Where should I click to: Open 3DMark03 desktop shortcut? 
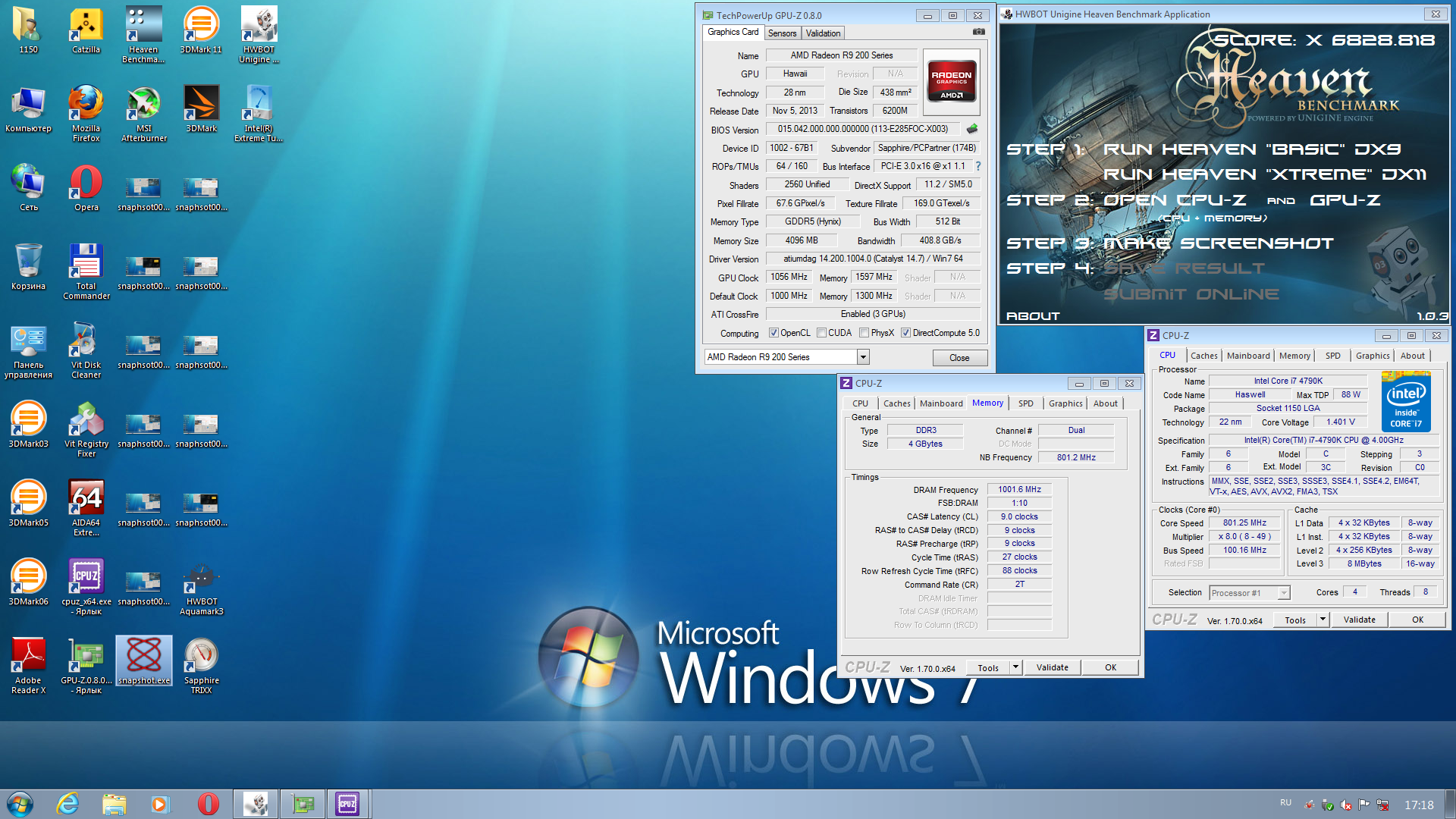coord(28,425)
